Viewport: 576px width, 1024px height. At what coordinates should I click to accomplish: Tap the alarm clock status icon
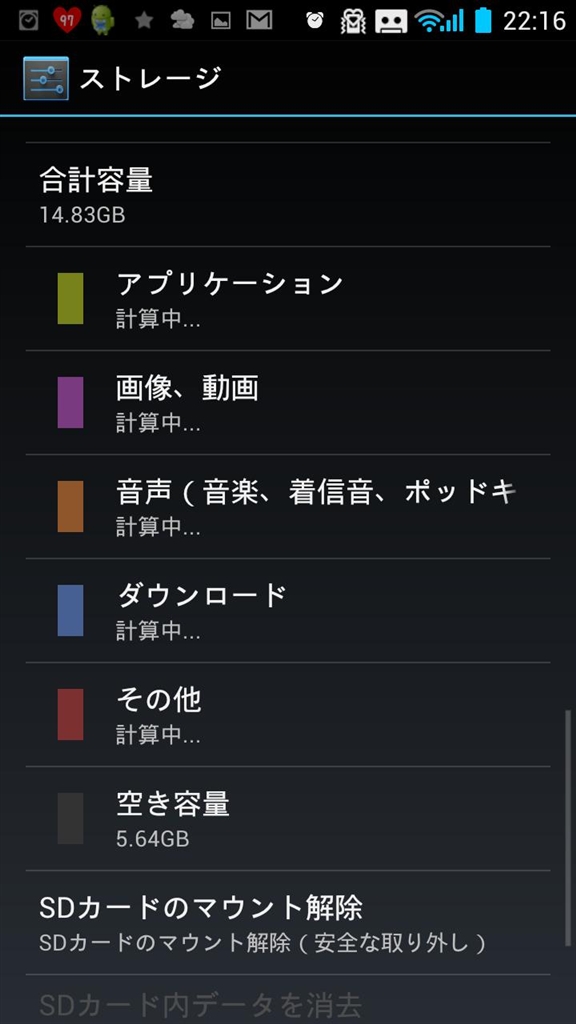(x=315, y=20)
